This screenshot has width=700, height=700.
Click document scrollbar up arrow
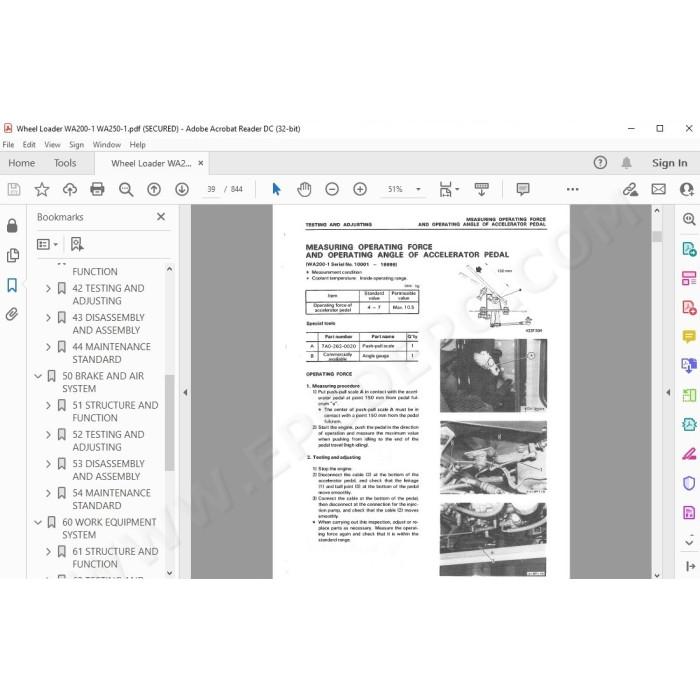click(x=657, y=210)
